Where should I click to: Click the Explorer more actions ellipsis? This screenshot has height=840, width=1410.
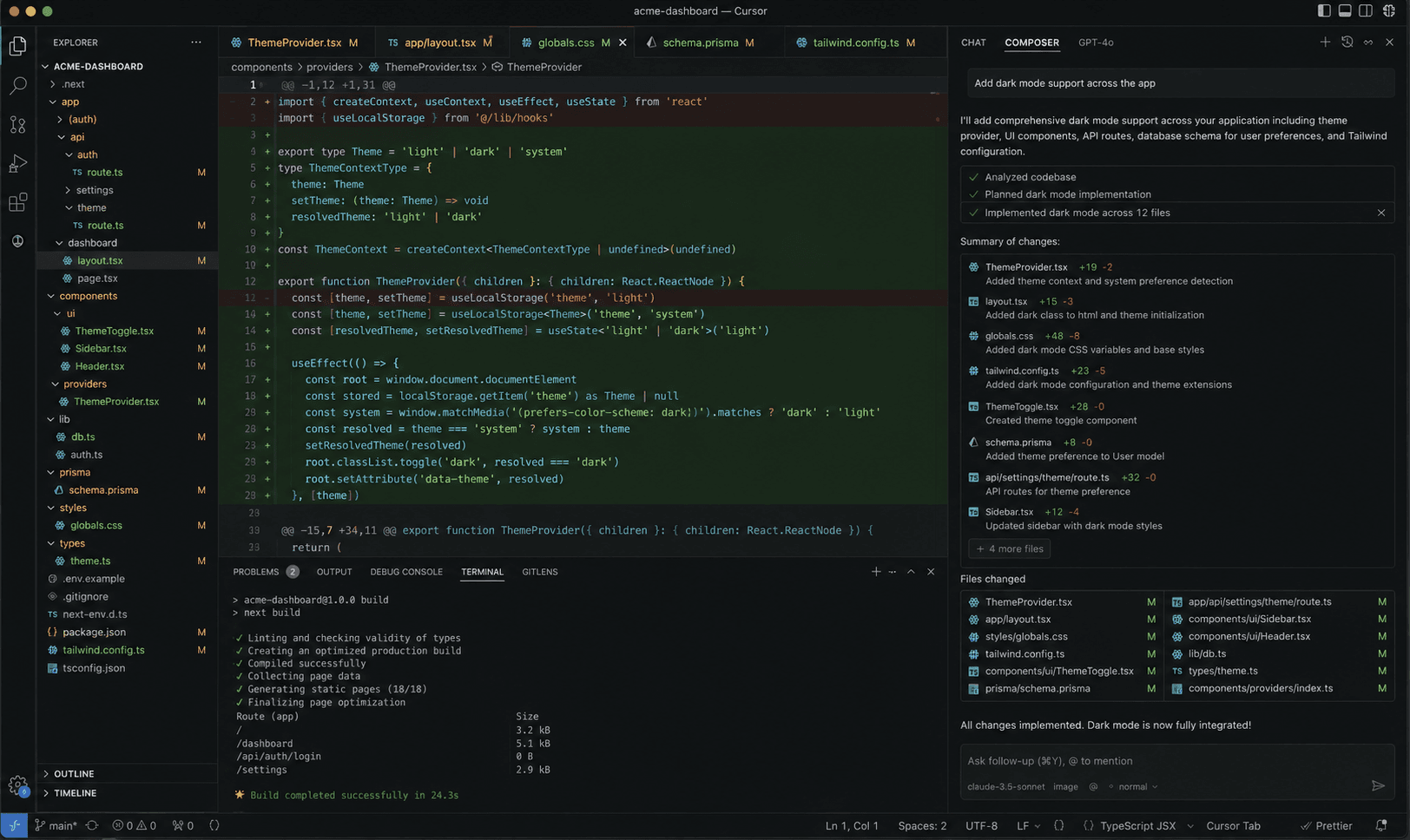click(x=196, y=43)
